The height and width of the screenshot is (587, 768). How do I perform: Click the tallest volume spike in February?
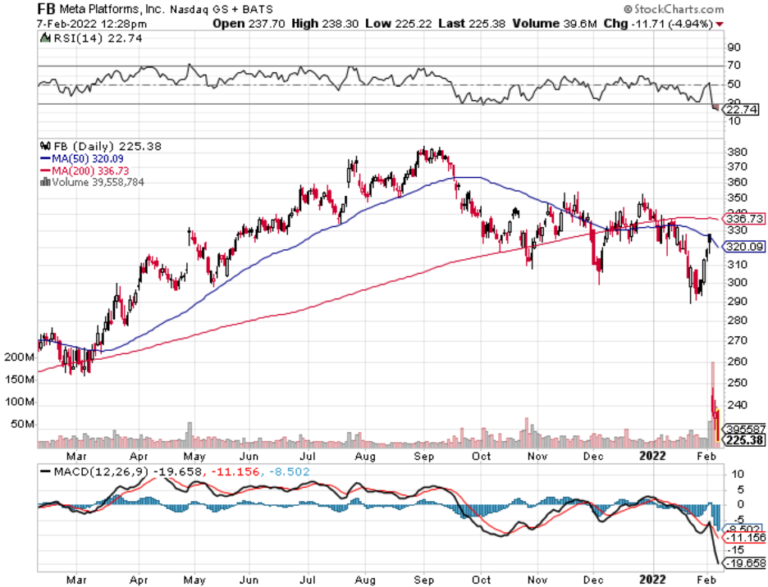coord(713,404)
